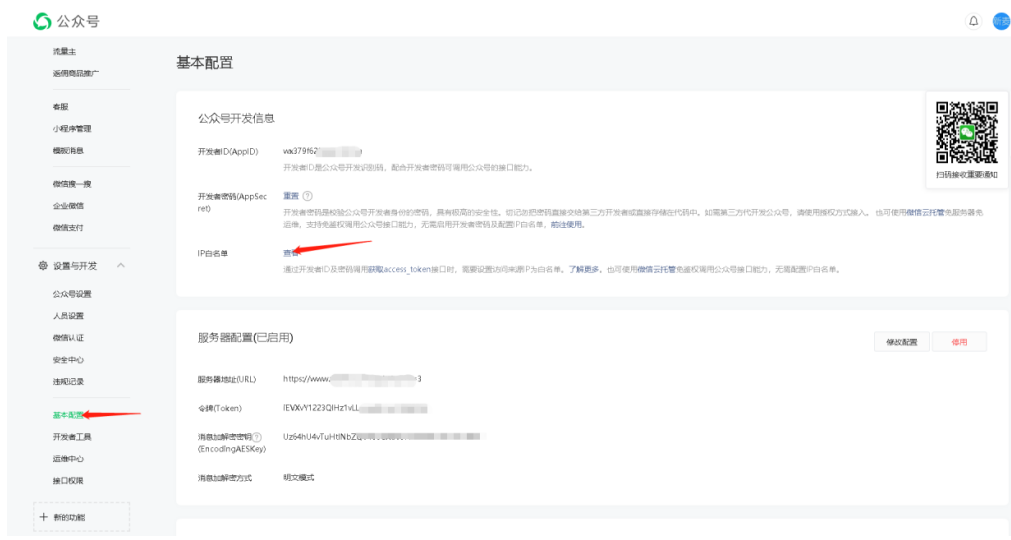
Task: Click the 令牌(Token) label
Action: (220, 409)
